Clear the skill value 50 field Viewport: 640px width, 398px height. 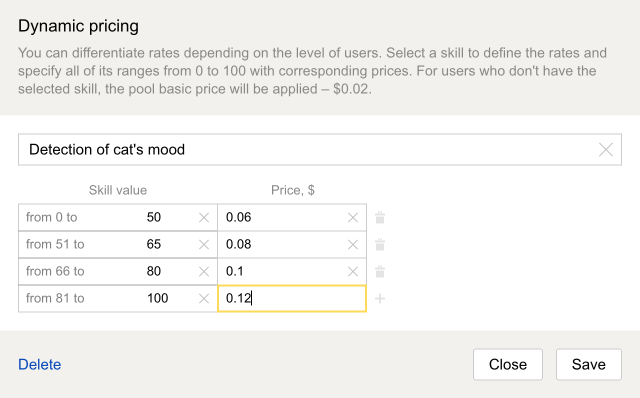[204, 218]
